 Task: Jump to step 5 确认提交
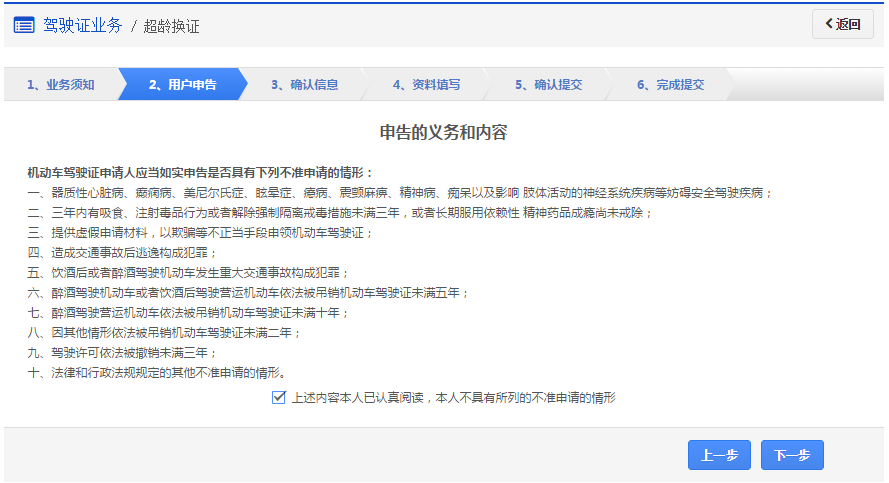tap(548, 85)
